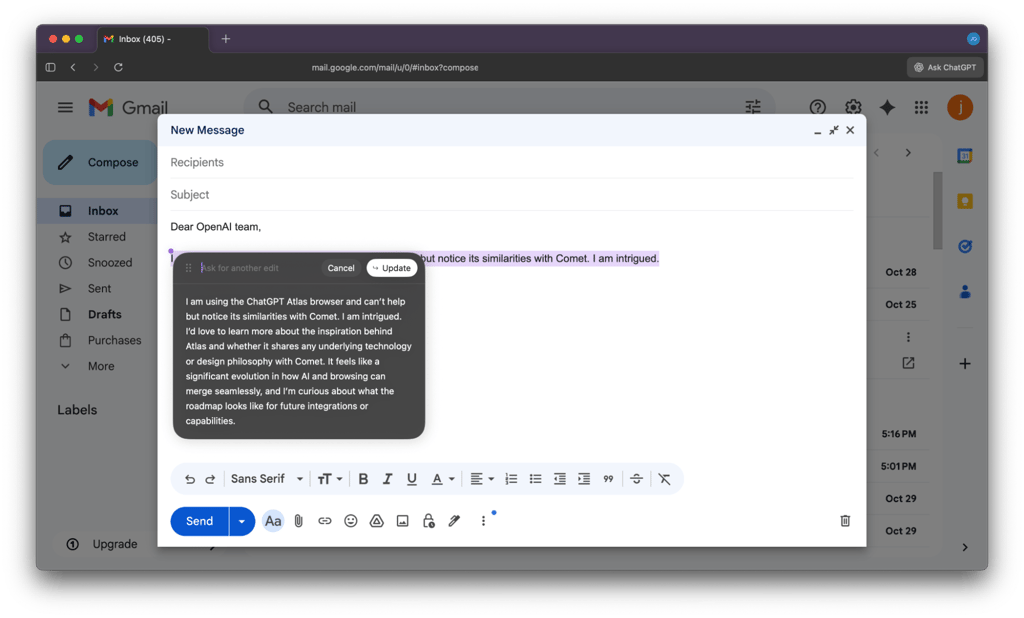Open Gemini sparkle icon
This screenshot has width=1024, height=618.
coord(887,107)
